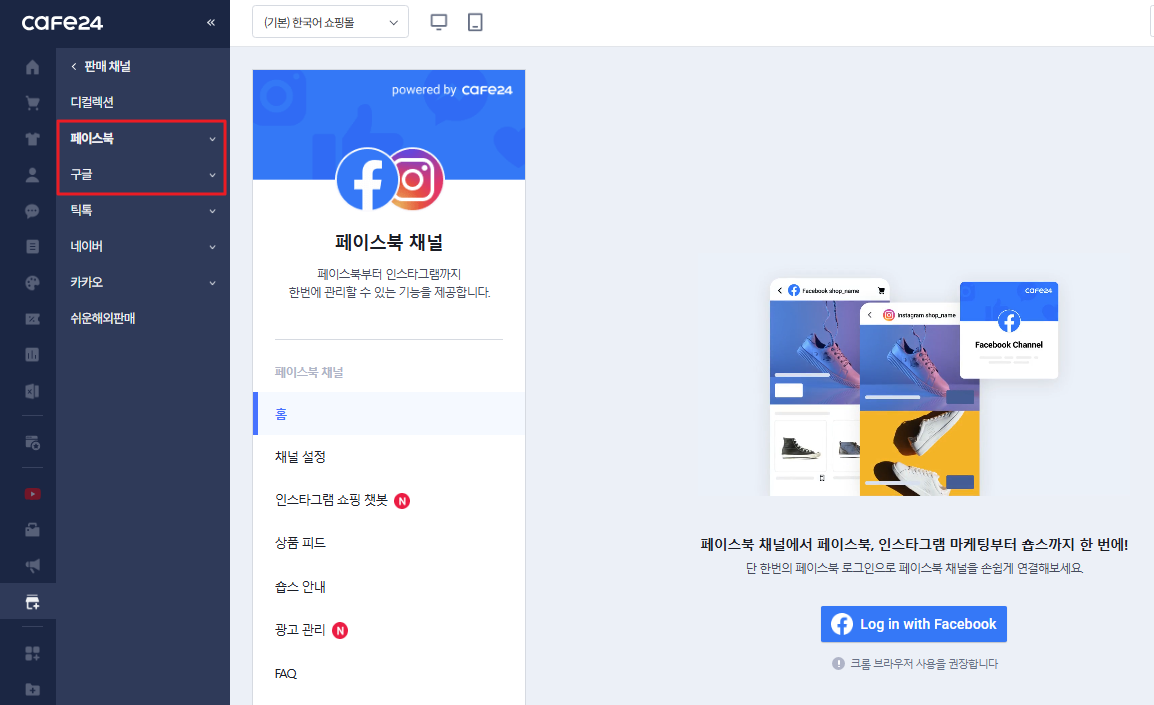This screenshot has width=1154, height=705.
Task: Open 디컬렉션 in side menu
Action: pyautogui.click(x=92, y=102)
